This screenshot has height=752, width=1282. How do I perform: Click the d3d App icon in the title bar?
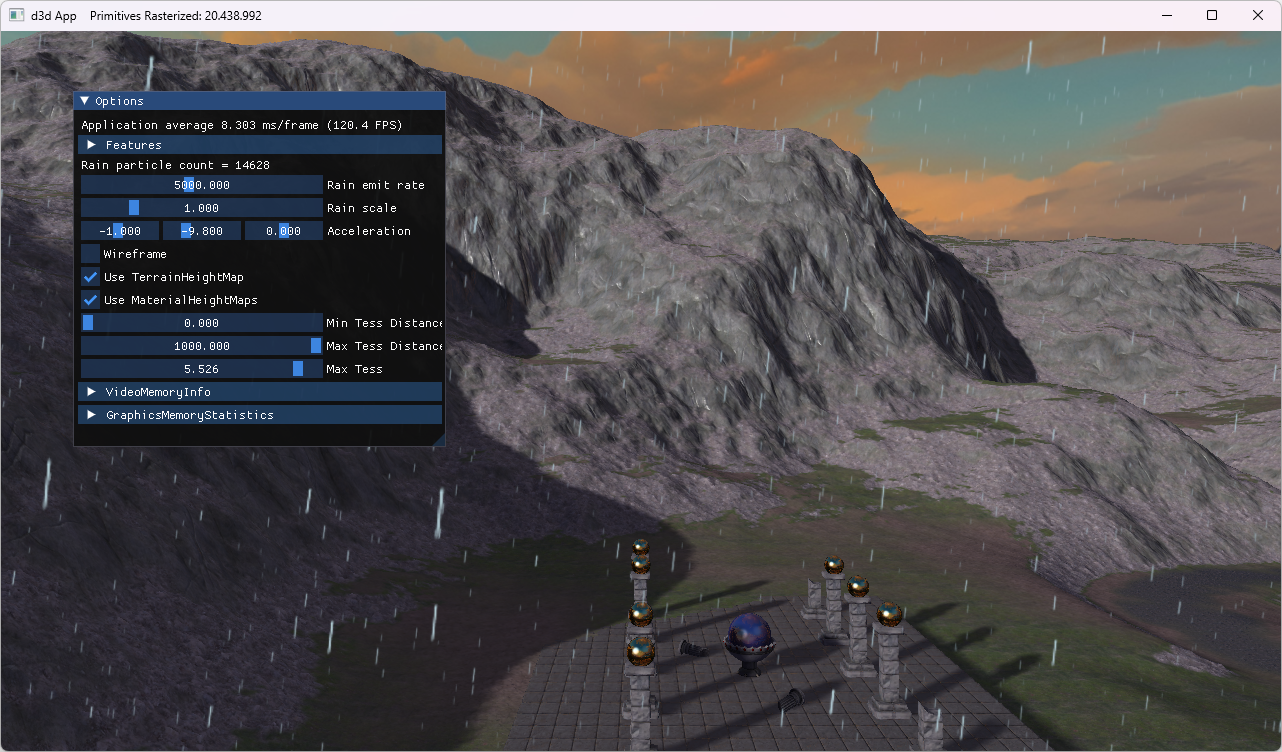click(15, 15)
